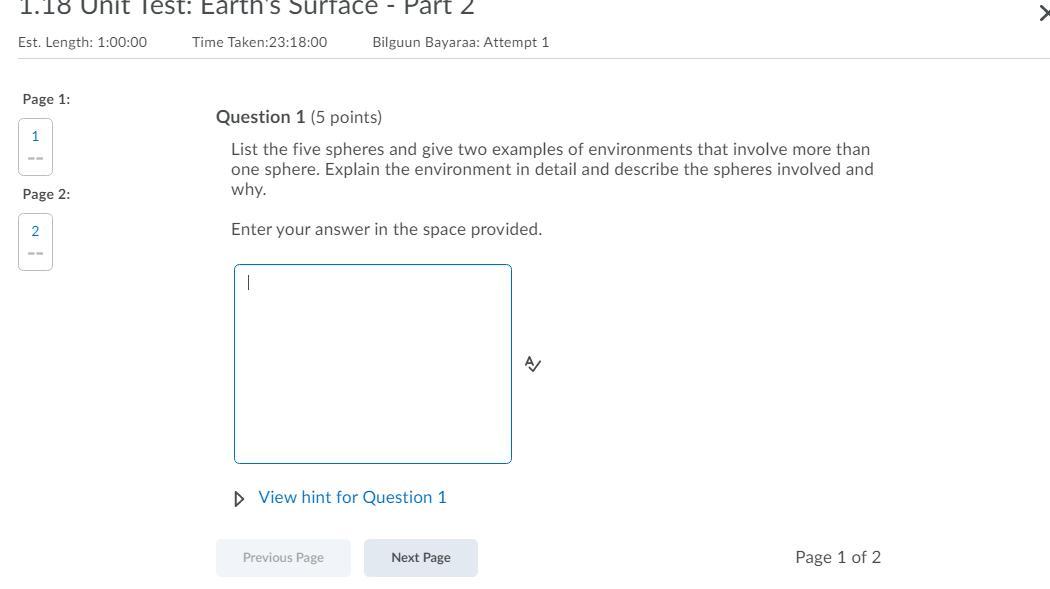1050x589 pixels.
Task: Click inside the answer text box
Action: (372, 364)
